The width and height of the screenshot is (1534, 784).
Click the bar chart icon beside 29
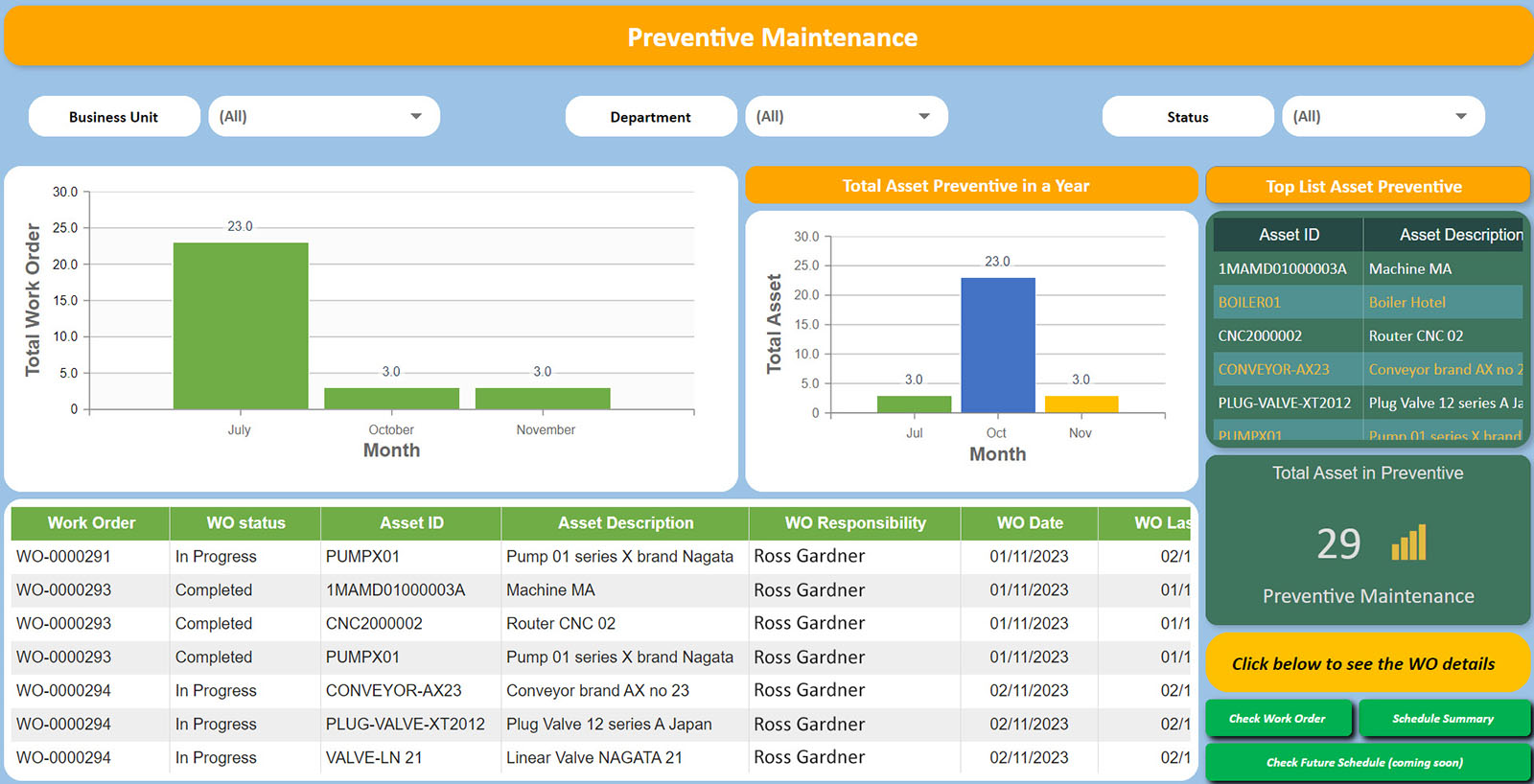coord(1408,543)
